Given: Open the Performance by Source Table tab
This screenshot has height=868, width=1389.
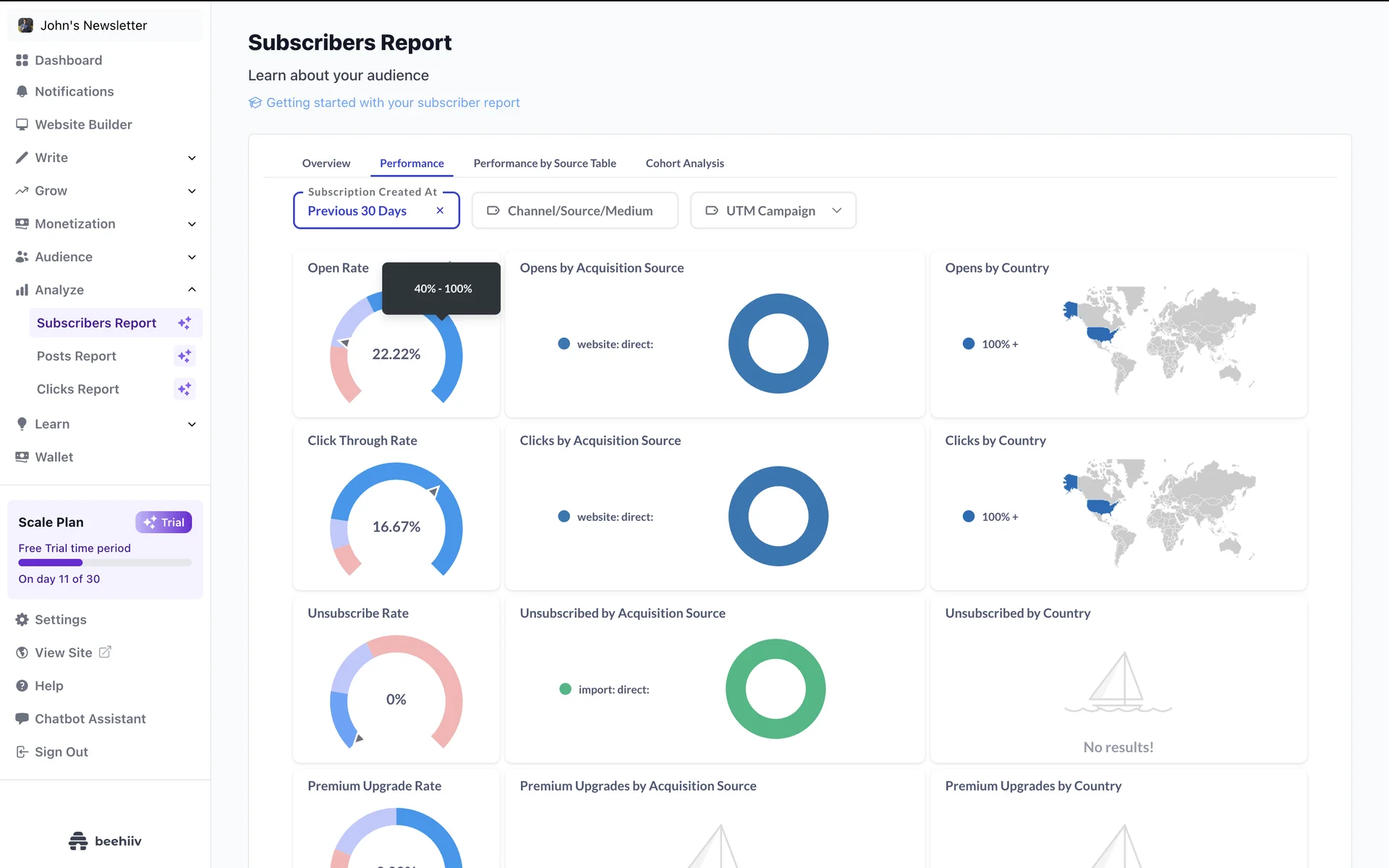Looking at the screenshot, I should click(x=544, y=163).
